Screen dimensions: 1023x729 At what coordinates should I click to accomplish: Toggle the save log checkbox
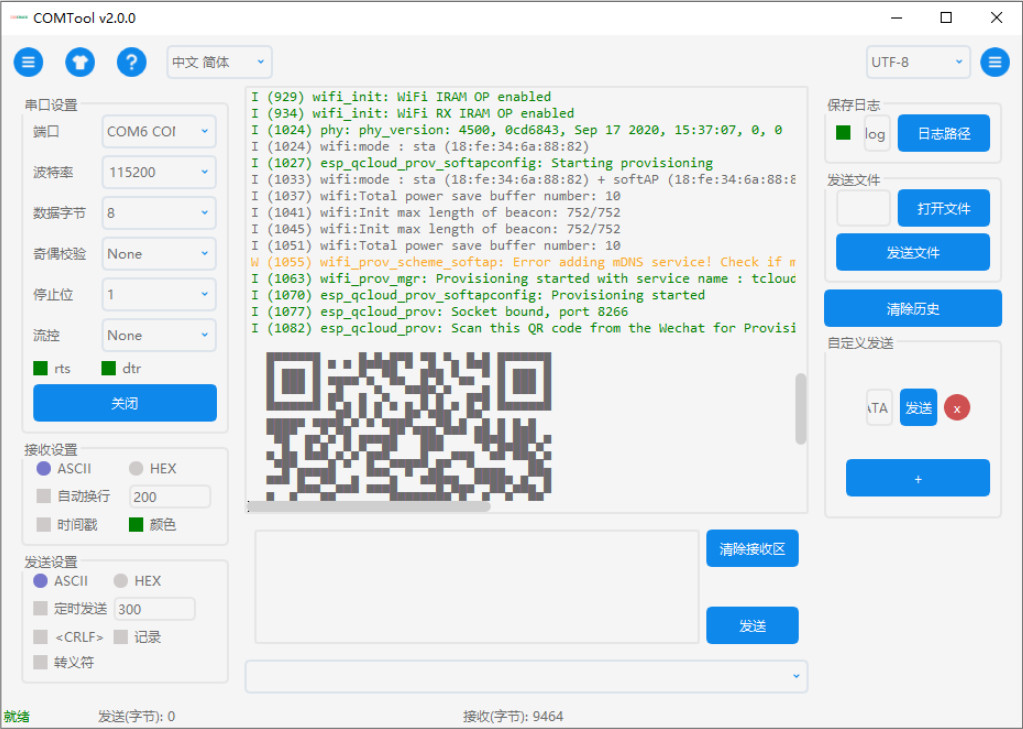click(x=843, y=133)
